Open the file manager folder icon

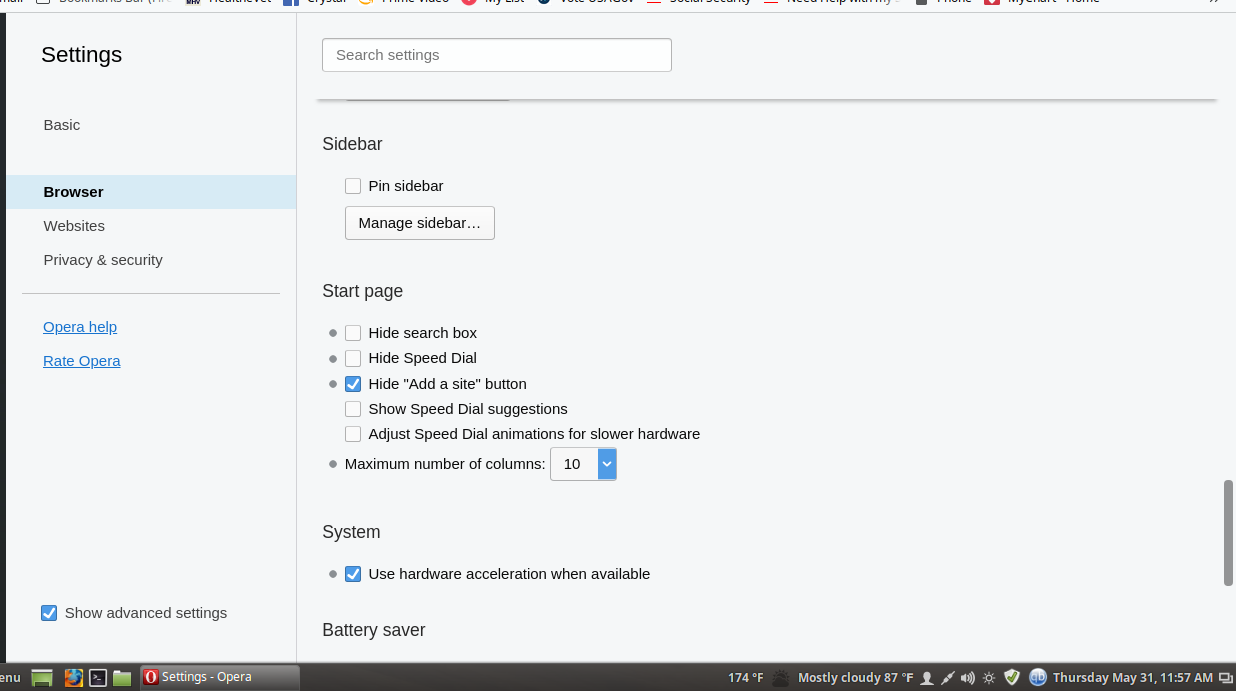(122, 678)
